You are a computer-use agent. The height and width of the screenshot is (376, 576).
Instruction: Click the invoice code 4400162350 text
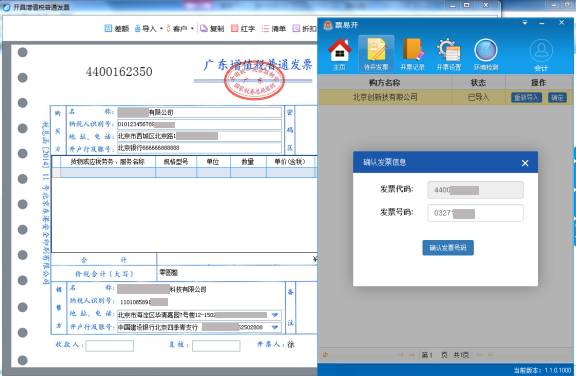pyautogui.click(x=119, y=71)
